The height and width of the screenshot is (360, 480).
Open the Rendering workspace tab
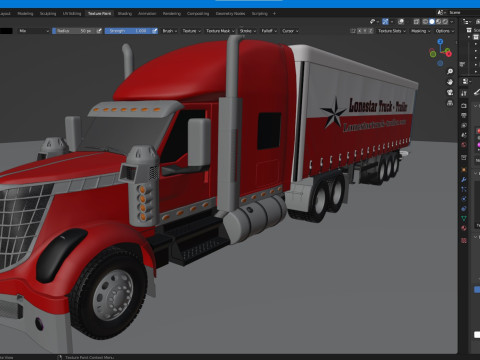click(172, 14)
